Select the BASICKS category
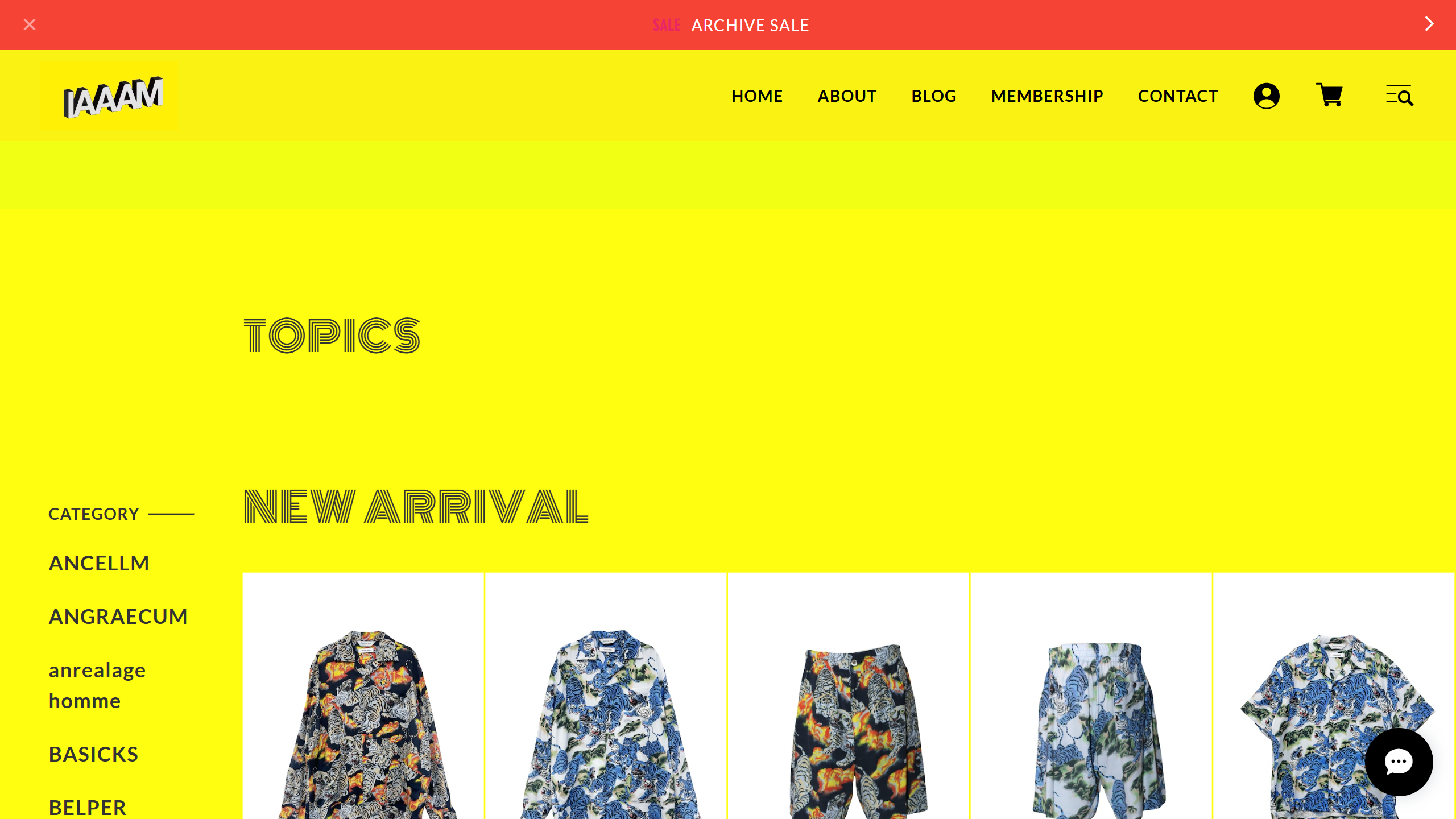Image resolution: width=1456 pixels, height=819 pixels. [94, 754]
